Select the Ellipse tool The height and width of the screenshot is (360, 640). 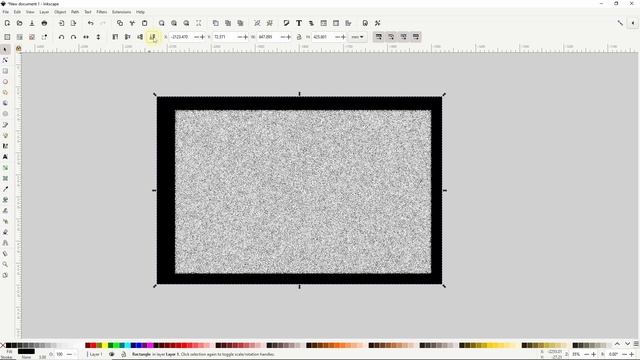5,82
